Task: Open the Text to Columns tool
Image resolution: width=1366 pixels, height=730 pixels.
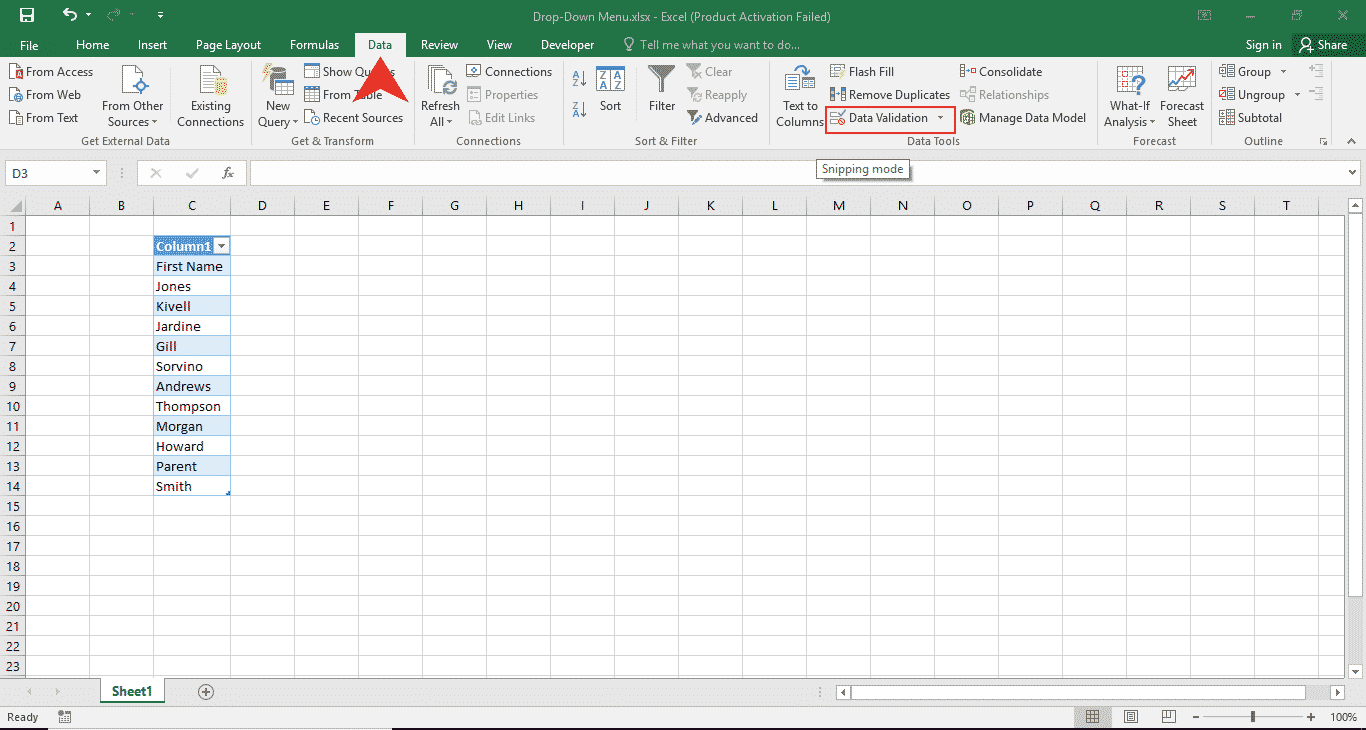Action: tap(799, 80)
